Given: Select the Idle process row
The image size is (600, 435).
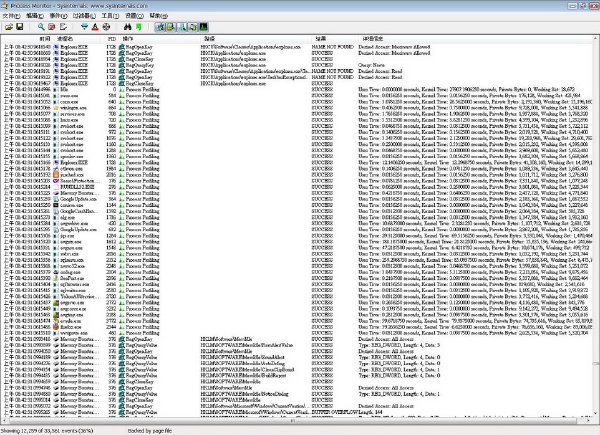Looking at the screenshot, I should (298, 90).
